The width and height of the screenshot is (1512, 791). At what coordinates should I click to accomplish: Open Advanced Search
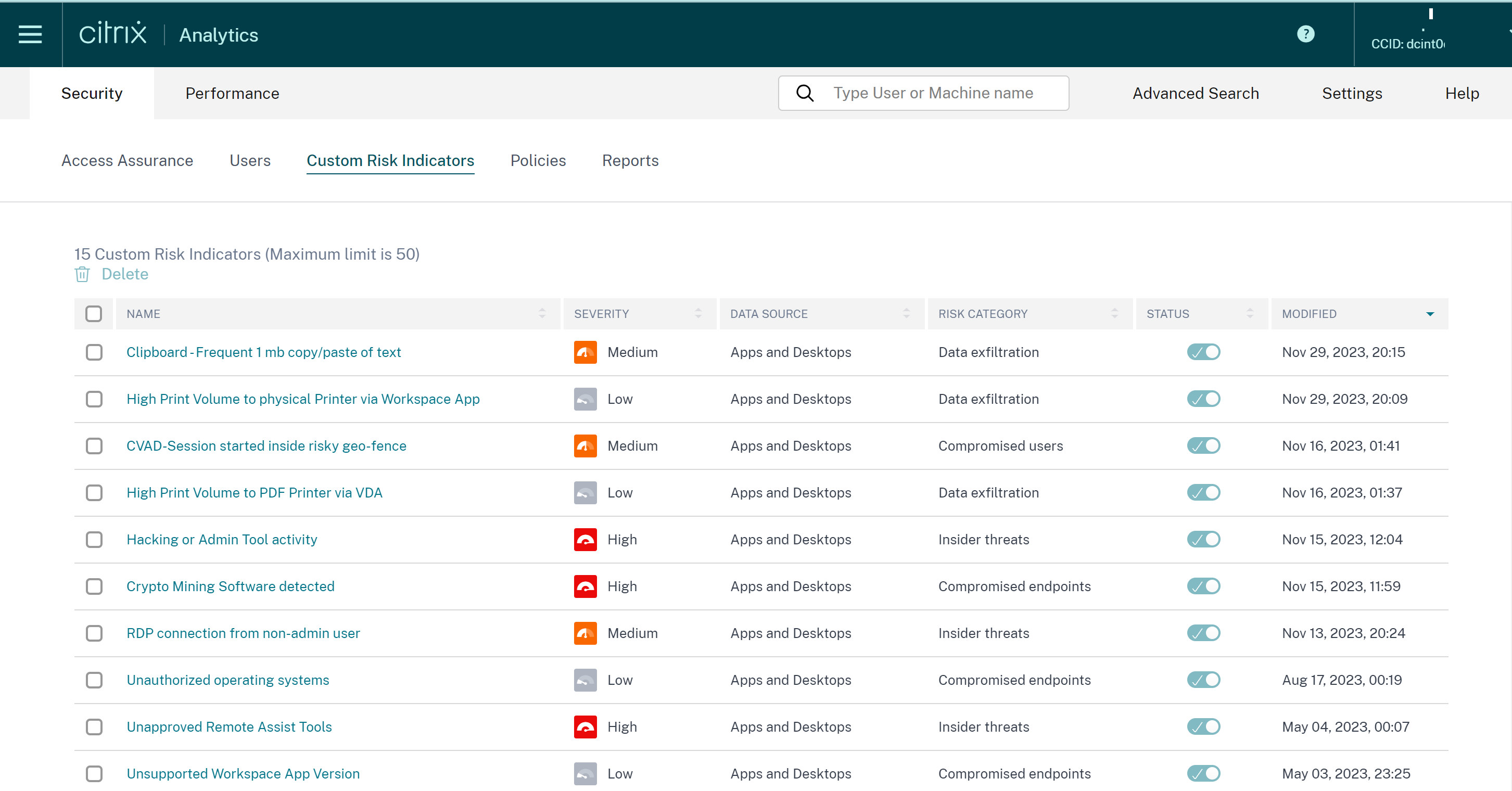tap(1195, 93)
